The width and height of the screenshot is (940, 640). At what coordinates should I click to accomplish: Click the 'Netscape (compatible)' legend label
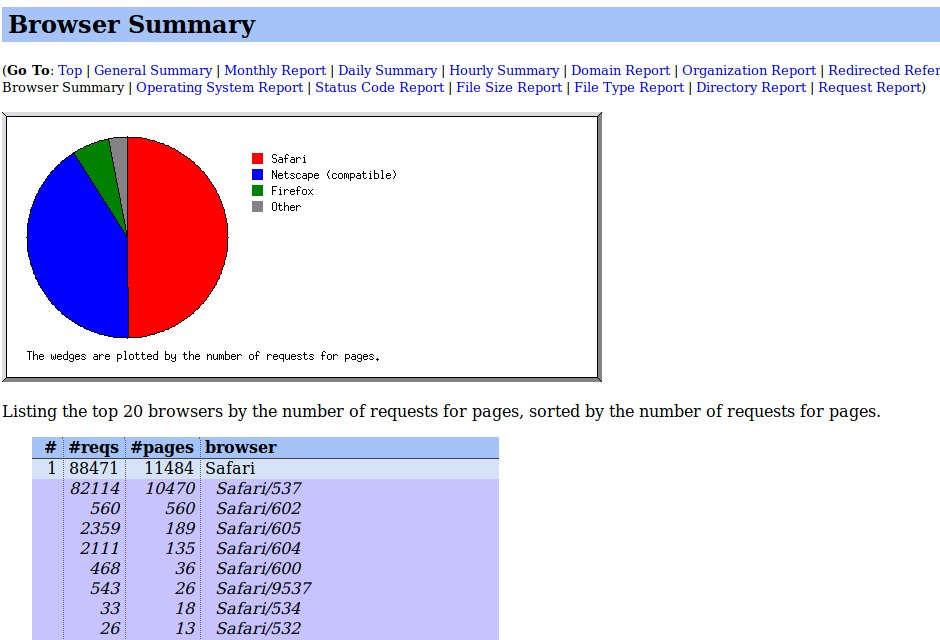tap(334, 175)
